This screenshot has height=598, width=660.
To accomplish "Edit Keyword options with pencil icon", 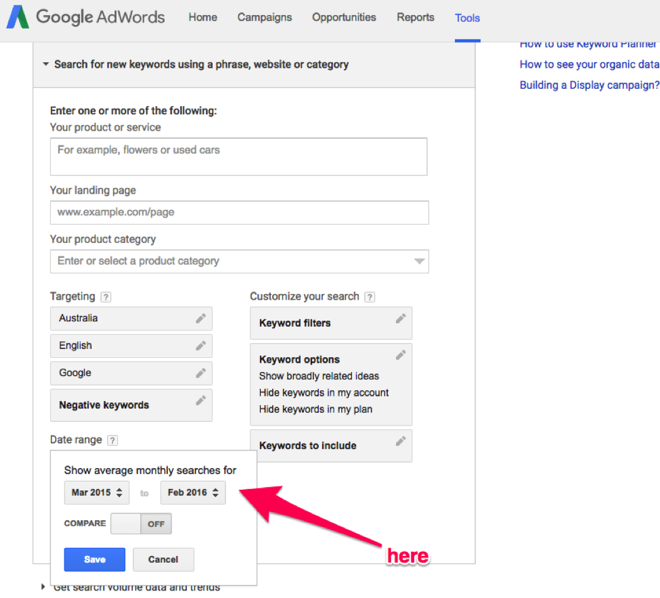I will 401,355.
